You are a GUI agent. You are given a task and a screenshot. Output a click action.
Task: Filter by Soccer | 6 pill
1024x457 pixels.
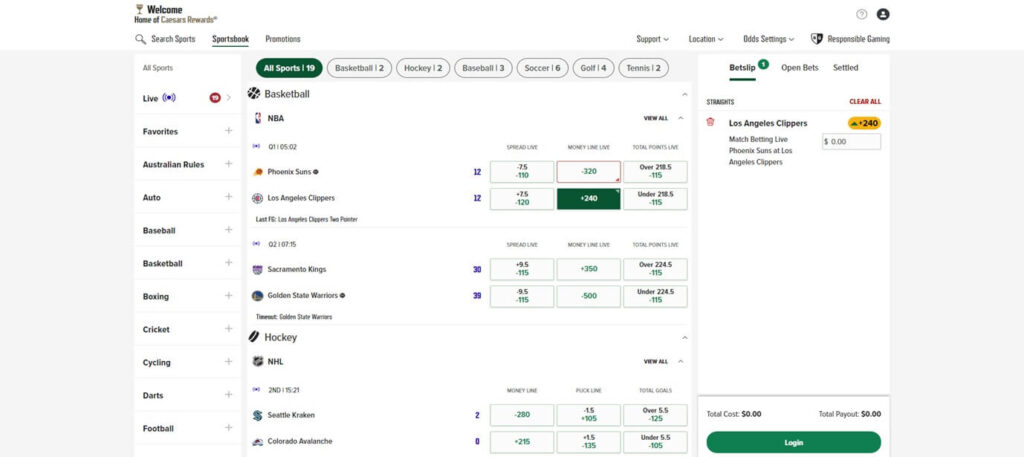click(x=543, y=68)
